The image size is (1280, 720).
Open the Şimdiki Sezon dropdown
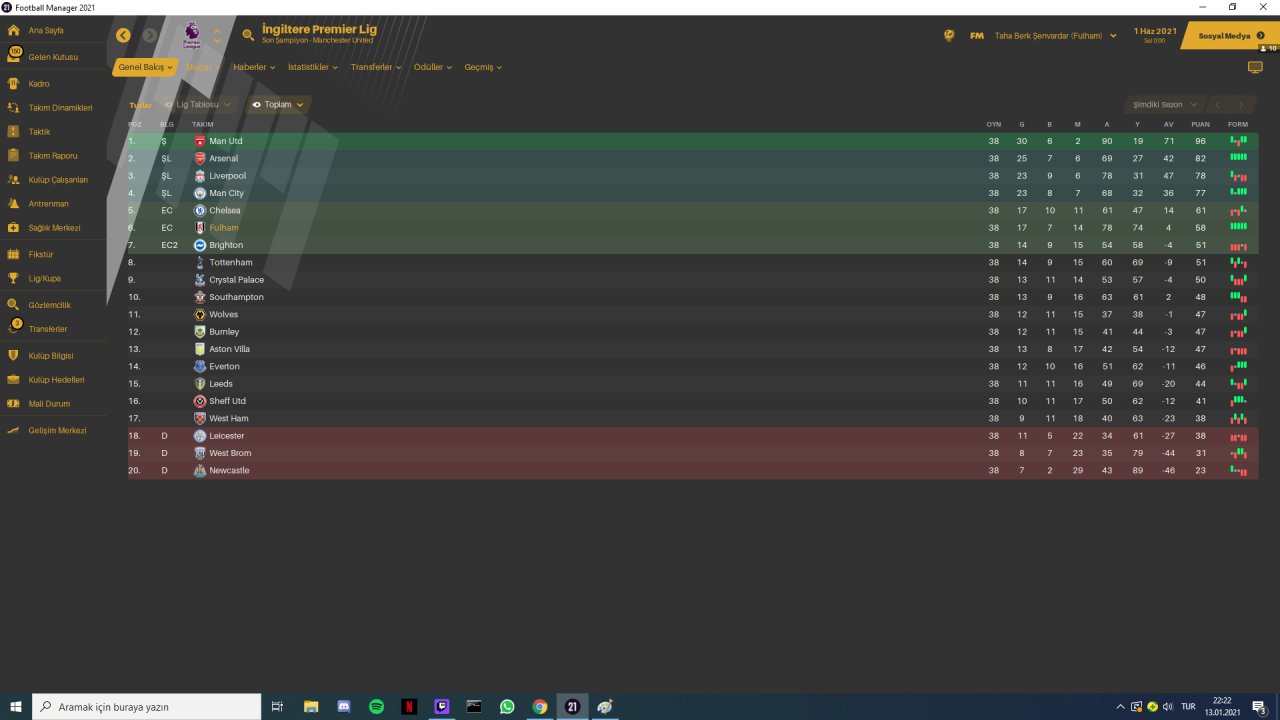pos(1163,104)
